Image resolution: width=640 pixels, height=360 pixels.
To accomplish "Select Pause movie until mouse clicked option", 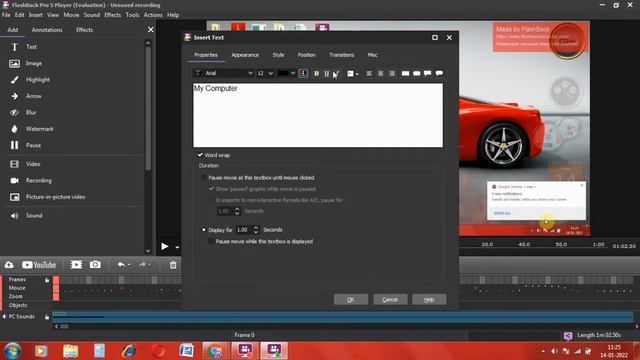I will (204, 178).
